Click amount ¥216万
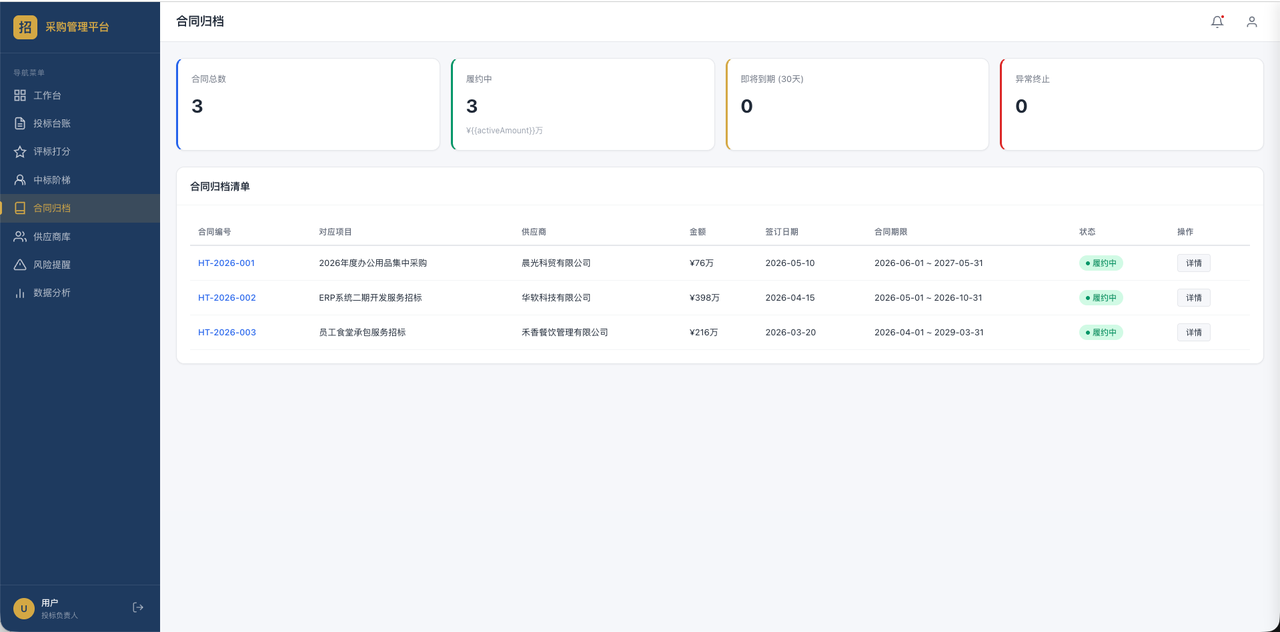Screen dimensions: 1280x632 (x=704, y=332)
